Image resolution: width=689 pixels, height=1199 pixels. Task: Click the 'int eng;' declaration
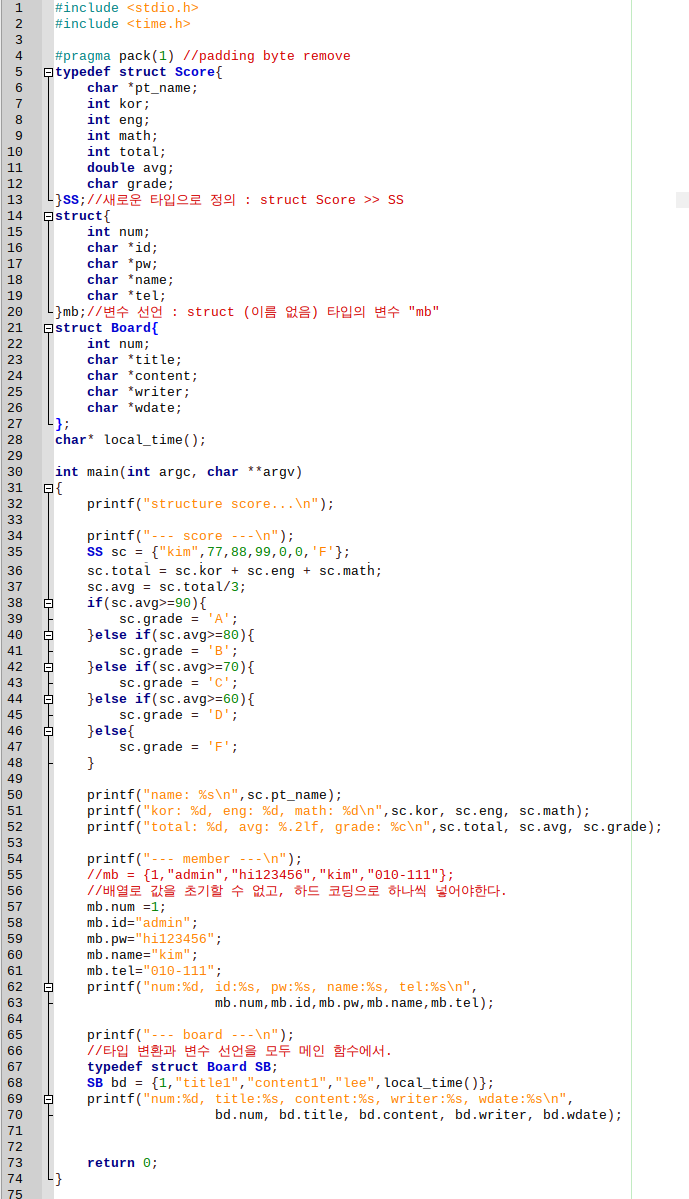click(x=119, y=120)
